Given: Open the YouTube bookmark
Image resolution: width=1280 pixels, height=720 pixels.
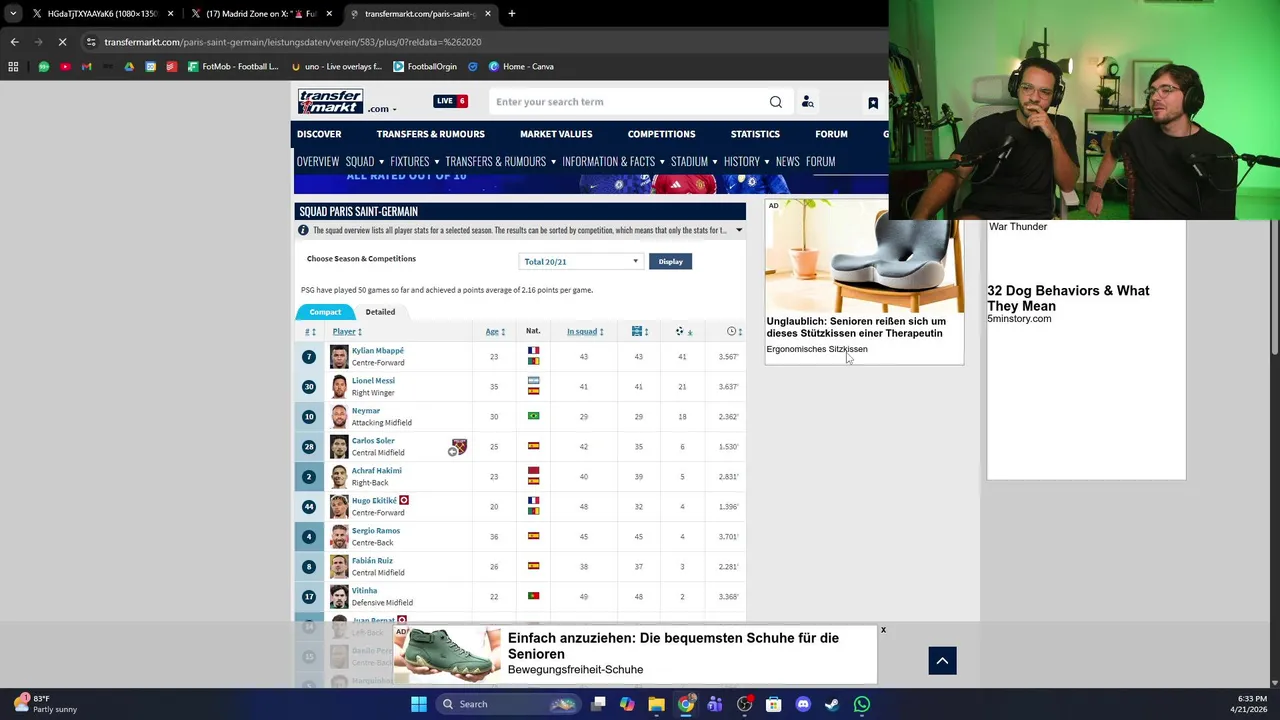Looking at the screenshot, I should pos(65,66).
